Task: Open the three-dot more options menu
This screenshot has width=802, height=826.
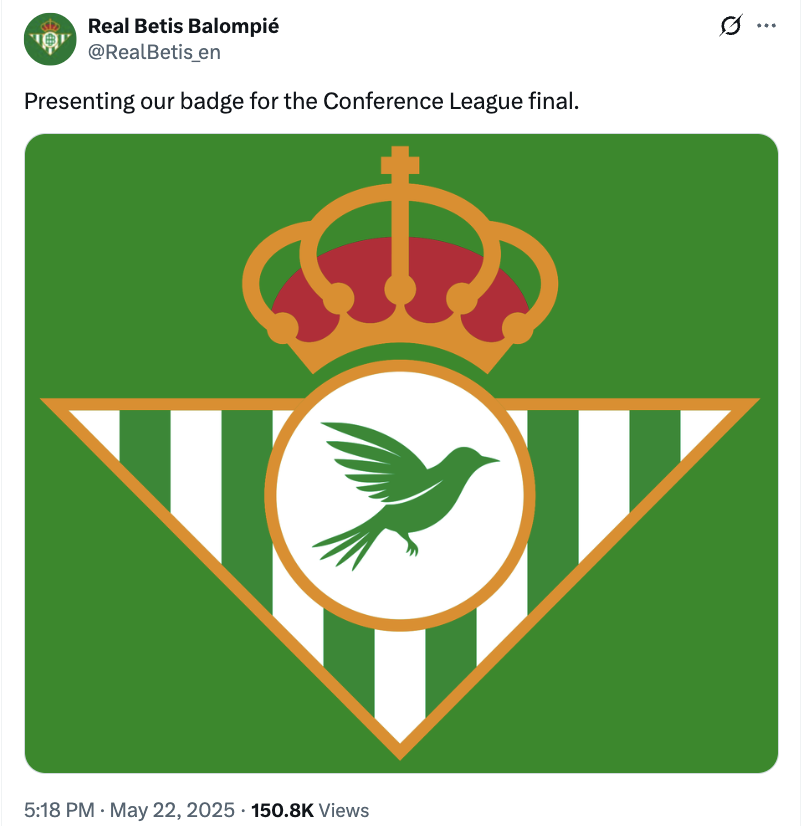Action: coord(767,27)
